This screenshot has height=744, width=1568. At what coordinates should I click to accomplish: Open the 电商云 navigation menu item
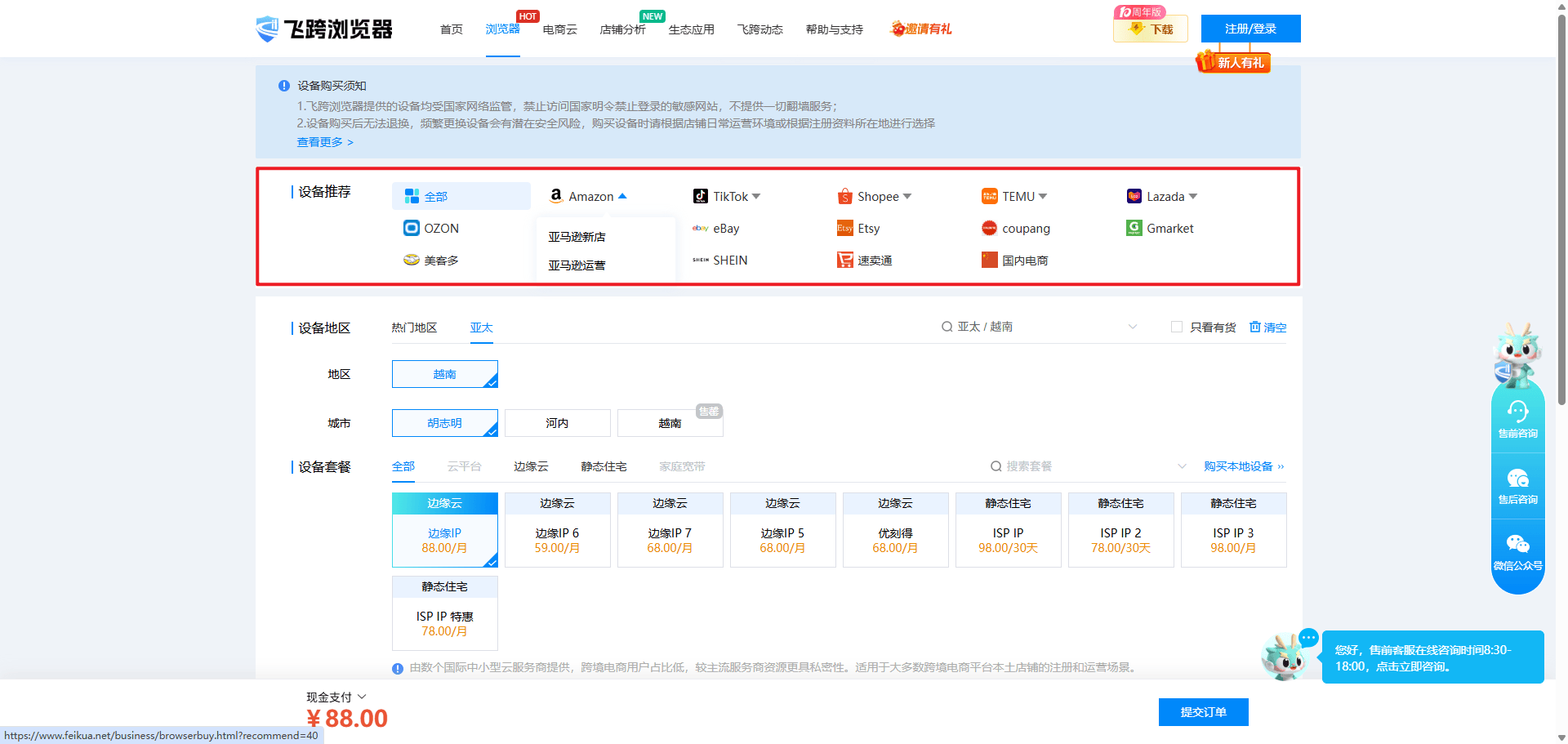[559, 29]
